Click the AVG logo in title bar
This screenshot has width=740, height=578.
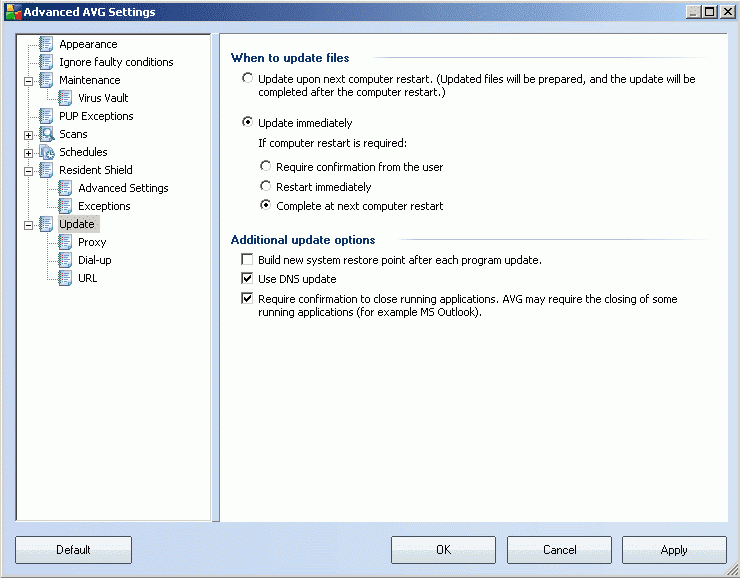pyautogui.click(x=13, y=12)
